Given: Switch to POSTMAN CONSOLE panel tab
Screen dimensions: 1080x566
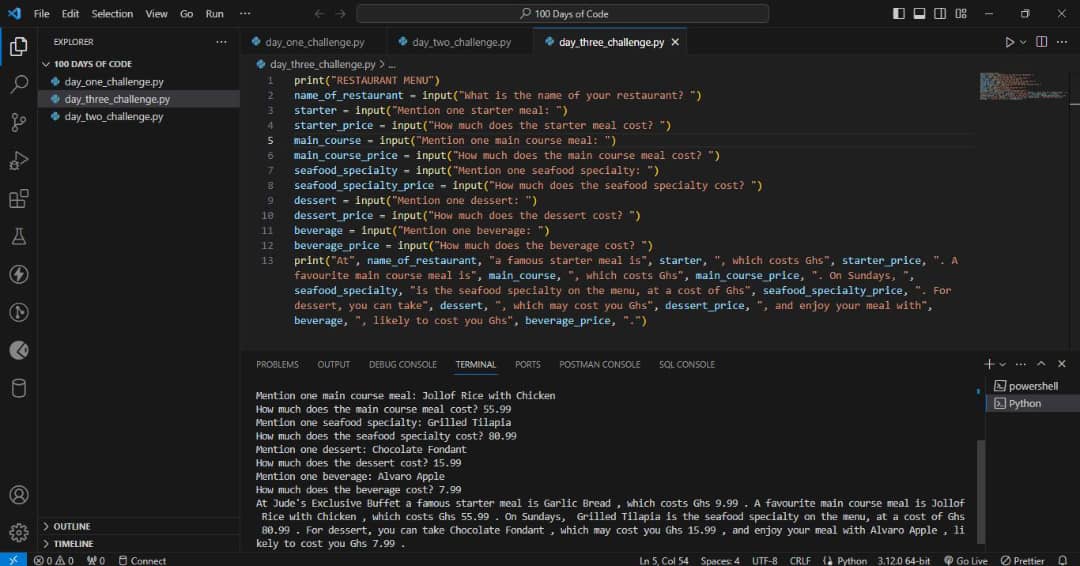Looking at the screenshot, I should tap(599, 364).
